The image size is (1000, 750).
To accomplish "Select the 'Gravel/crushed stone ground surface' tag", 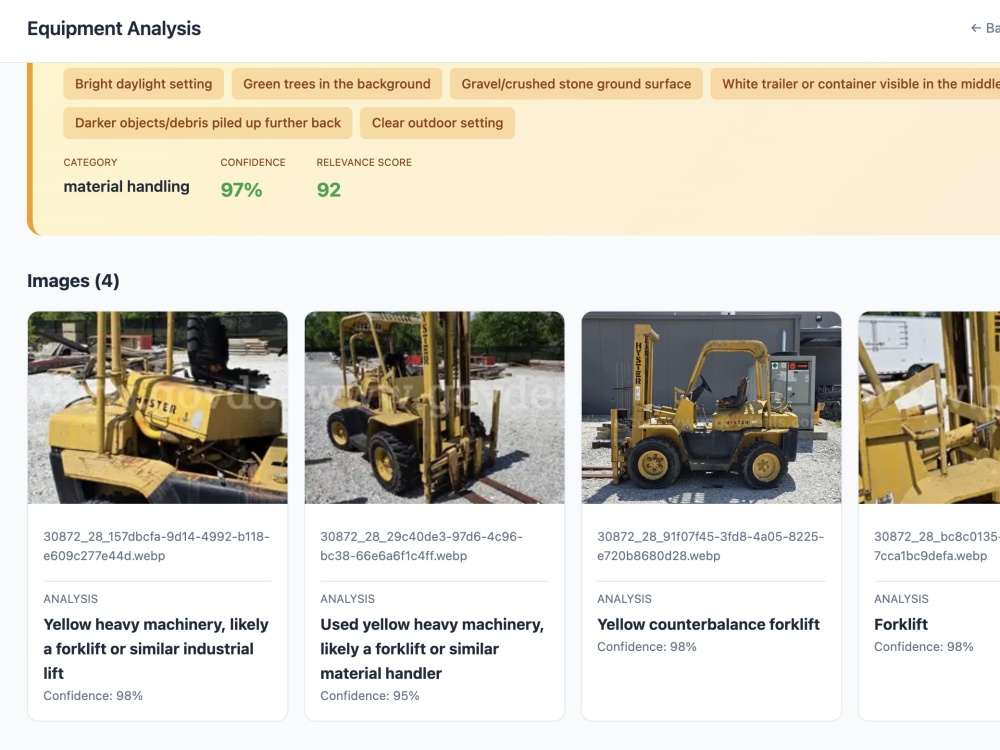I will pyautogui.click(x=576, y=84).
